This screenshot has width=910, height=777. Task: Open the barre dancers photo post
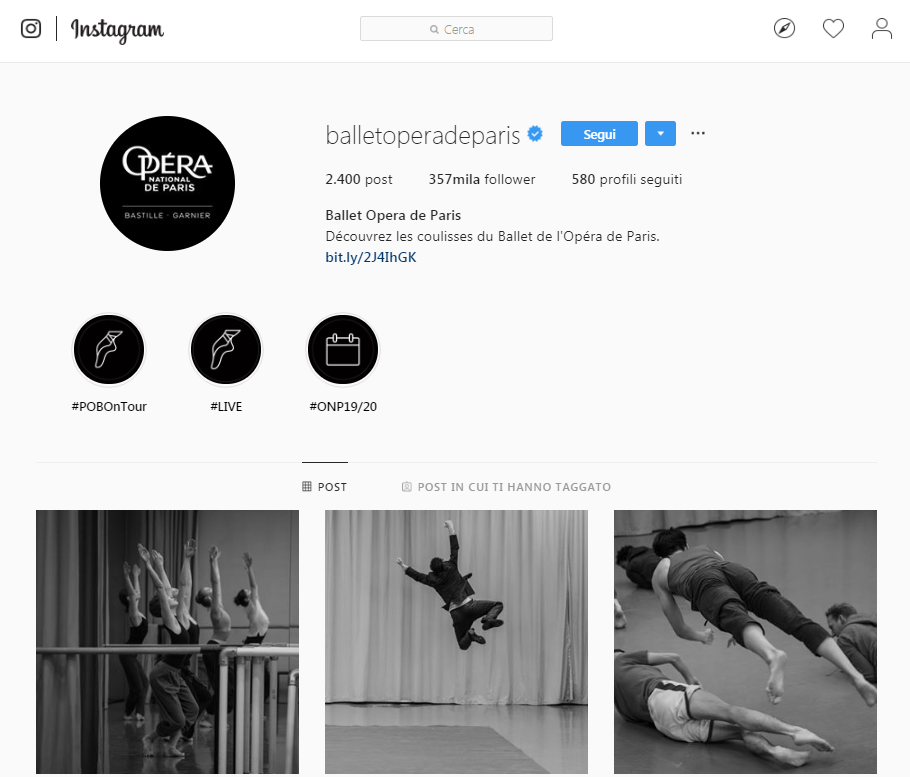click(167, 642)
